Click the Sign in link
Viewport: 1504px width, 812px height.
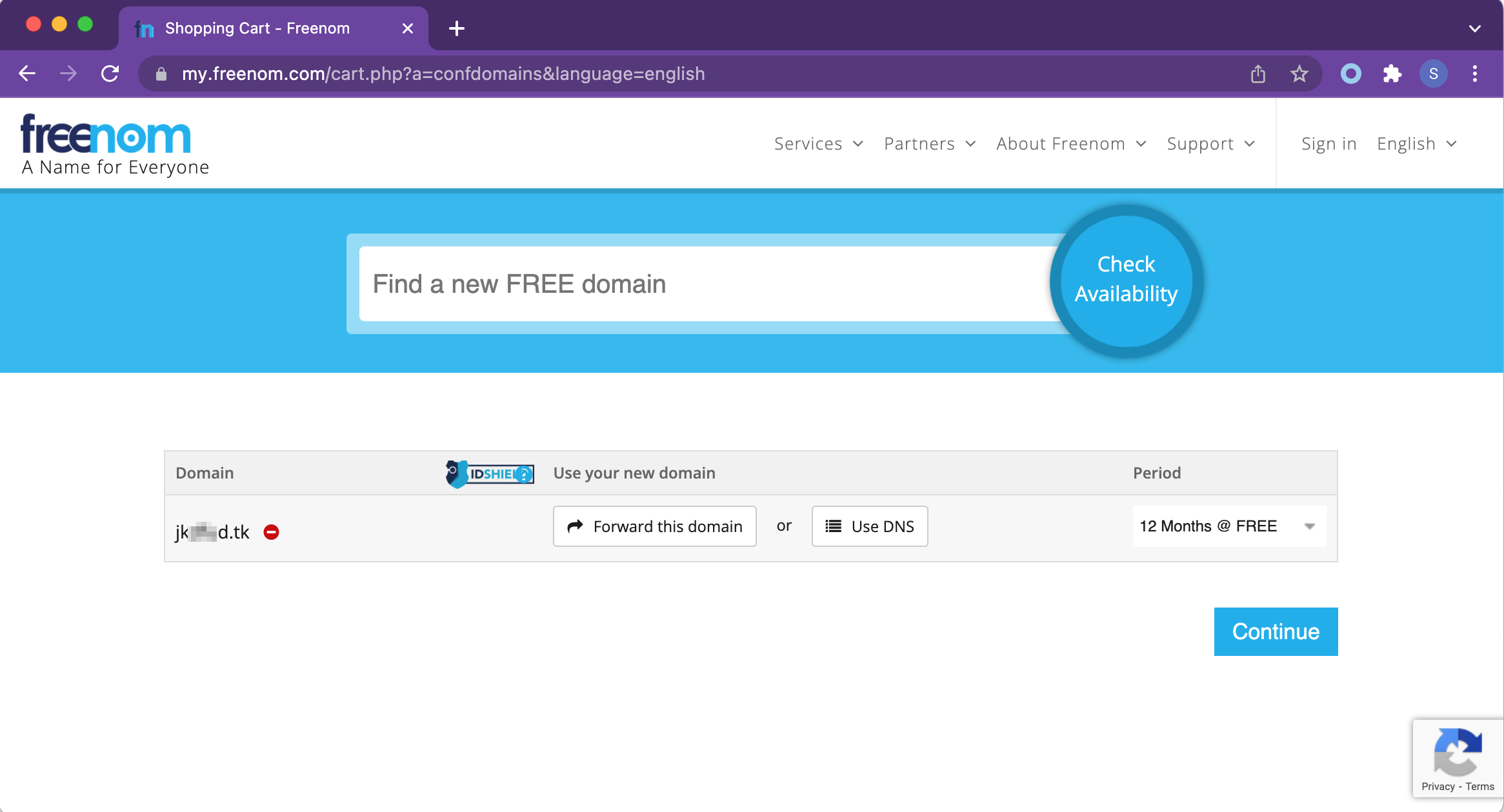(x=1329, y=143)
